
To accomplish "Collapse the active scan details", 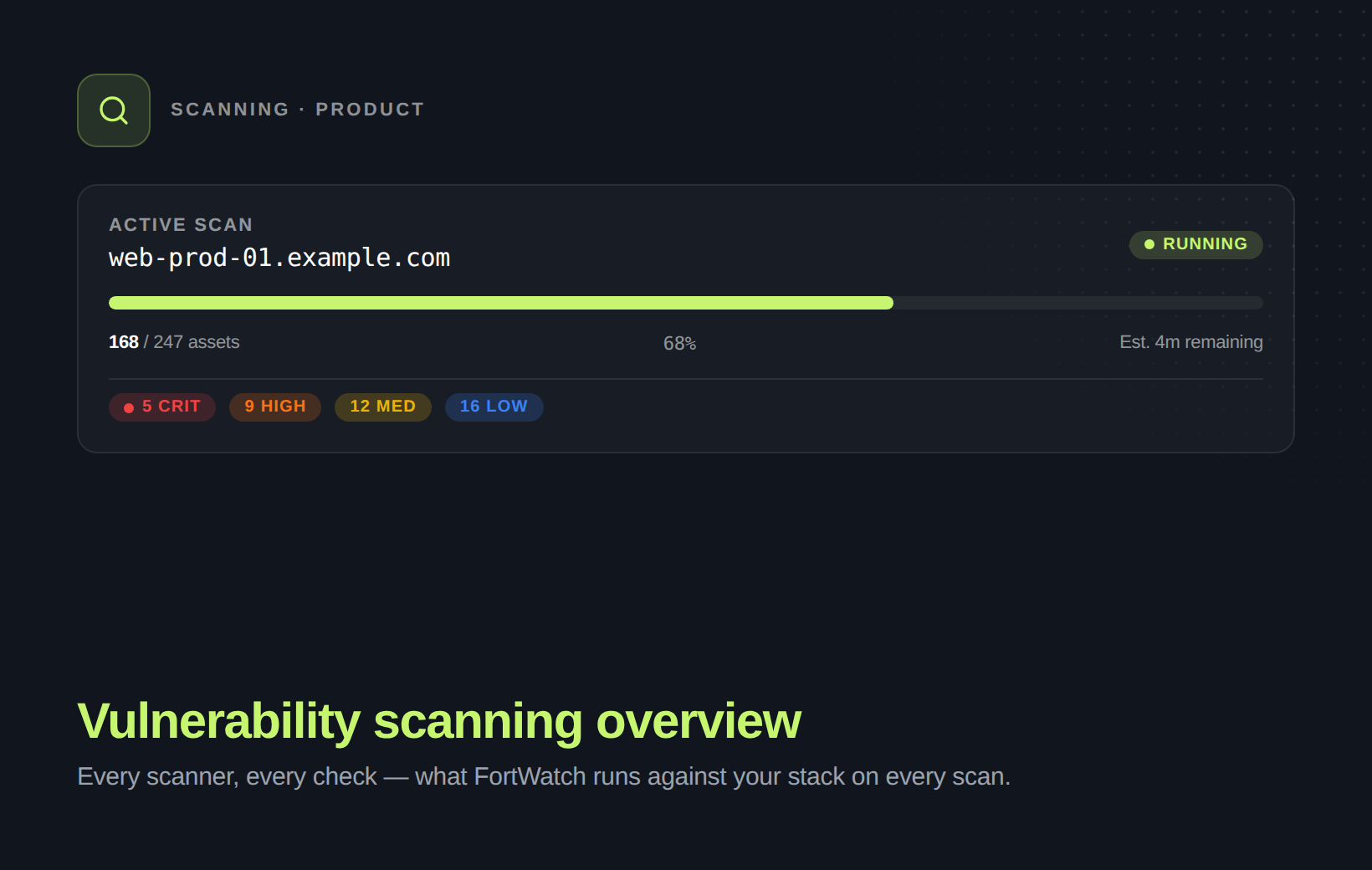I will [686, 318].
